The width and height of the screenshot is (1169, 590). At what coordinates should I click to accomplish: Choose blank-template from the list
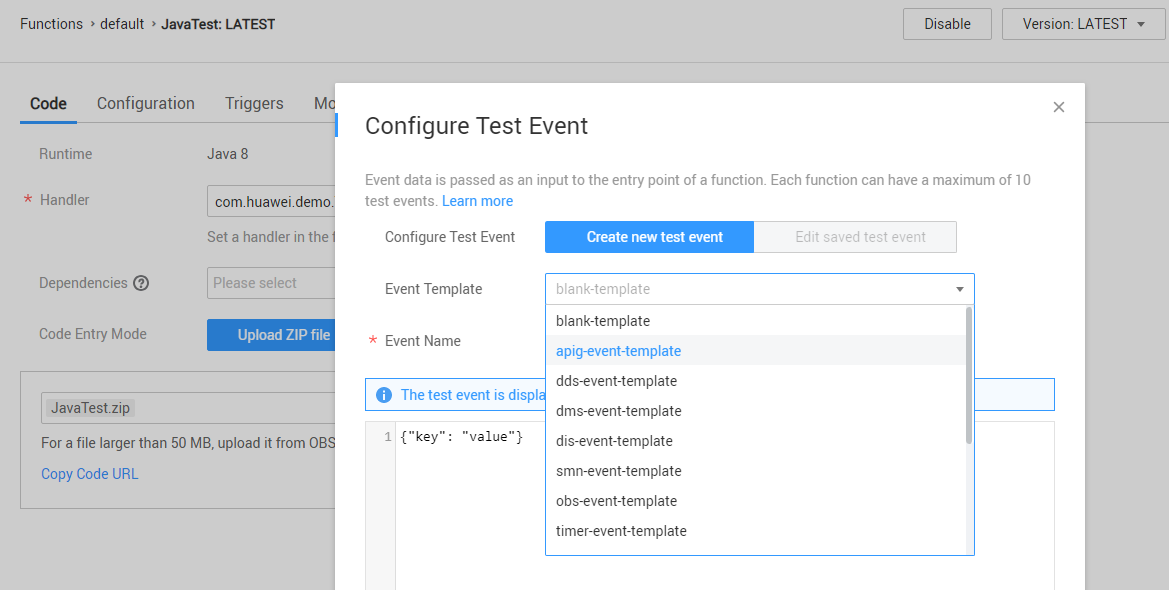pyautogui.click(x=603, y=321)
